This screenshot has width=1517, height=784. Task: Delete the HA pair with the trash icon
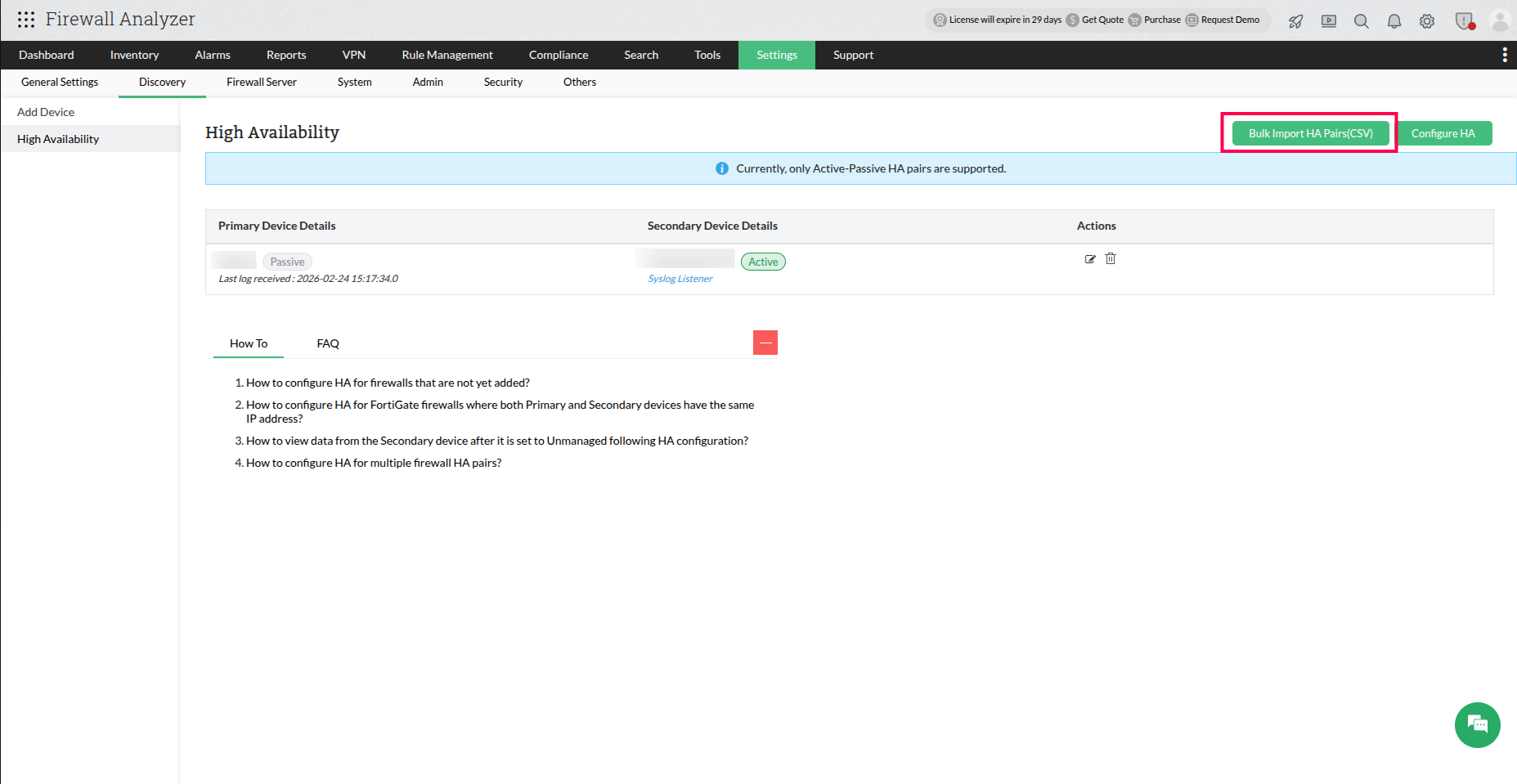point(1111,258)
